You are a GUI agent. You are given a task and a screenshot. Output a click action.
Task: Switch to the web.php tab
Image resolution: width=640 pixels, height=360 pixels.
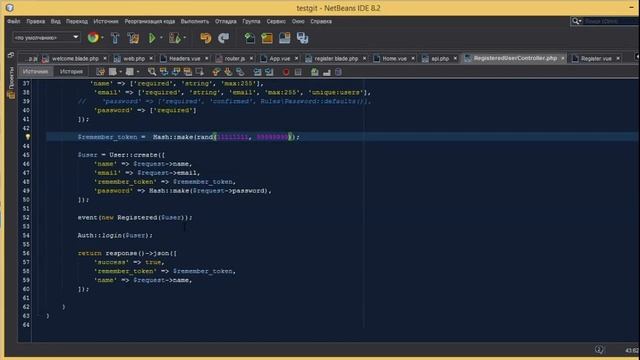(x=134, y=59)
